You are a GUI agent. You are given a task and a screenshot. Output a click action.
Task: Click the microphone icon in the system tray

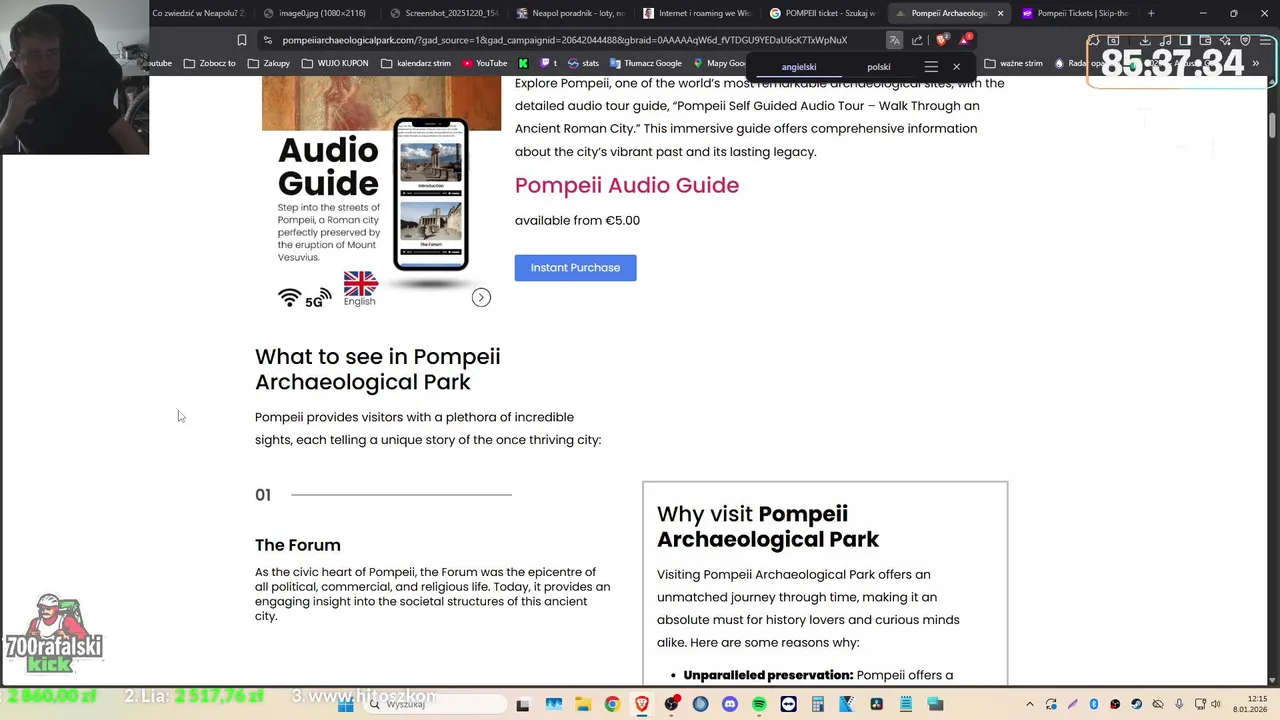pyautogui.click(x=1179, y=705)
